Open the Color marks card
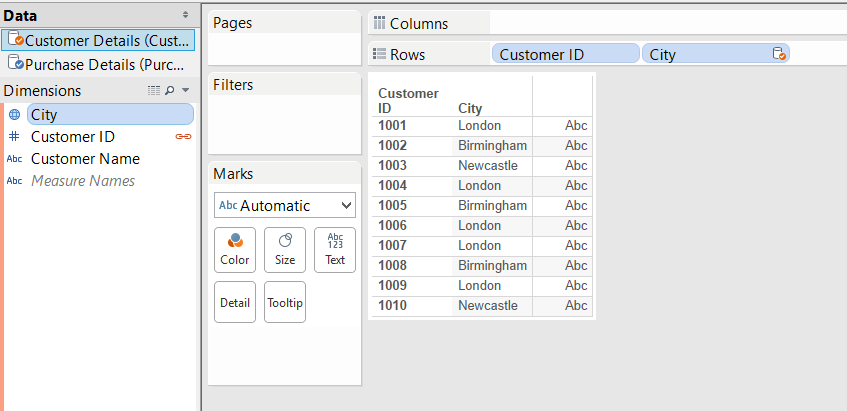This screenshot has height=411, width=847. (x=234, y=250)
